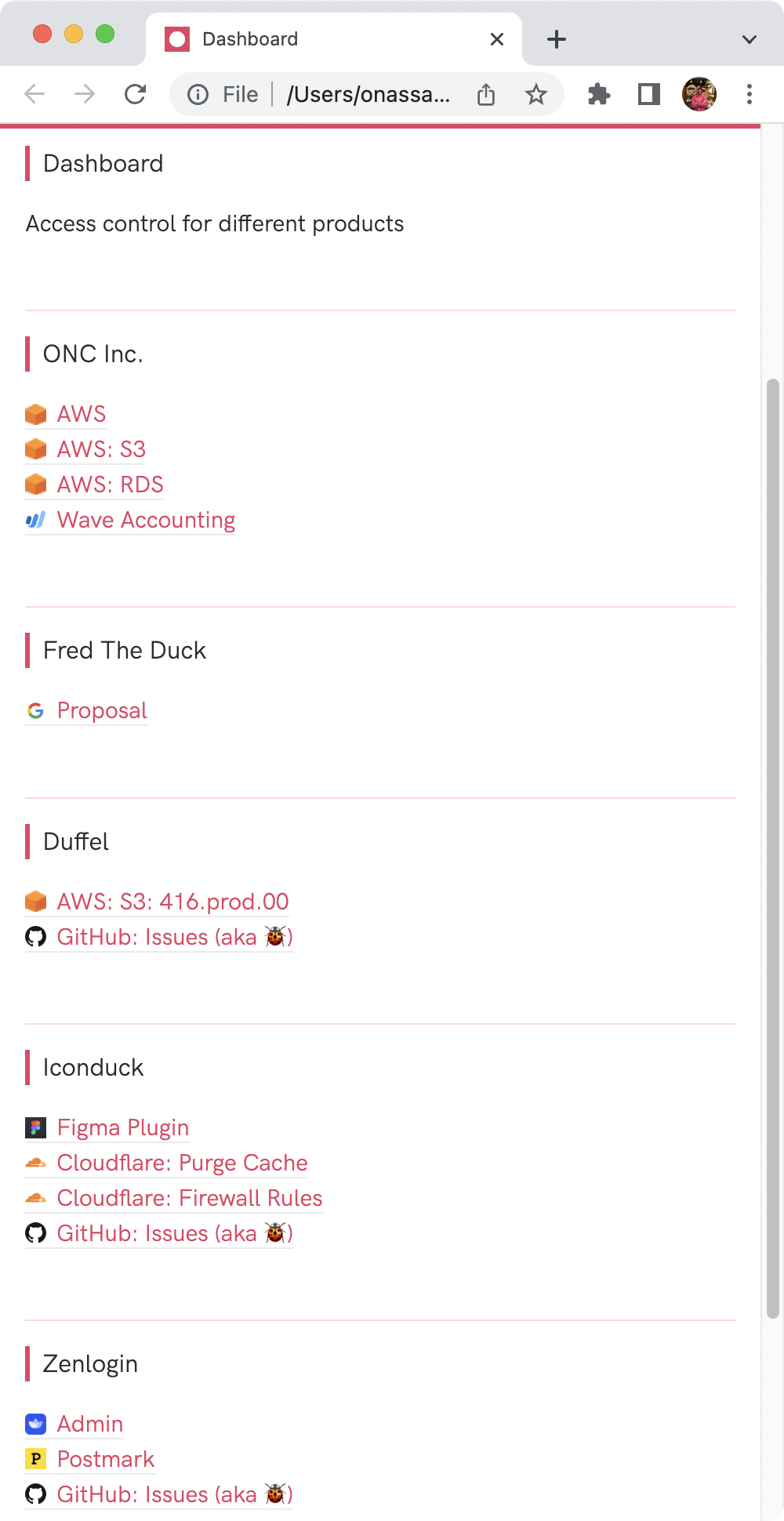Bookmark this page with the star icon
784x1521 pixels.
click(x=536, y=95)
